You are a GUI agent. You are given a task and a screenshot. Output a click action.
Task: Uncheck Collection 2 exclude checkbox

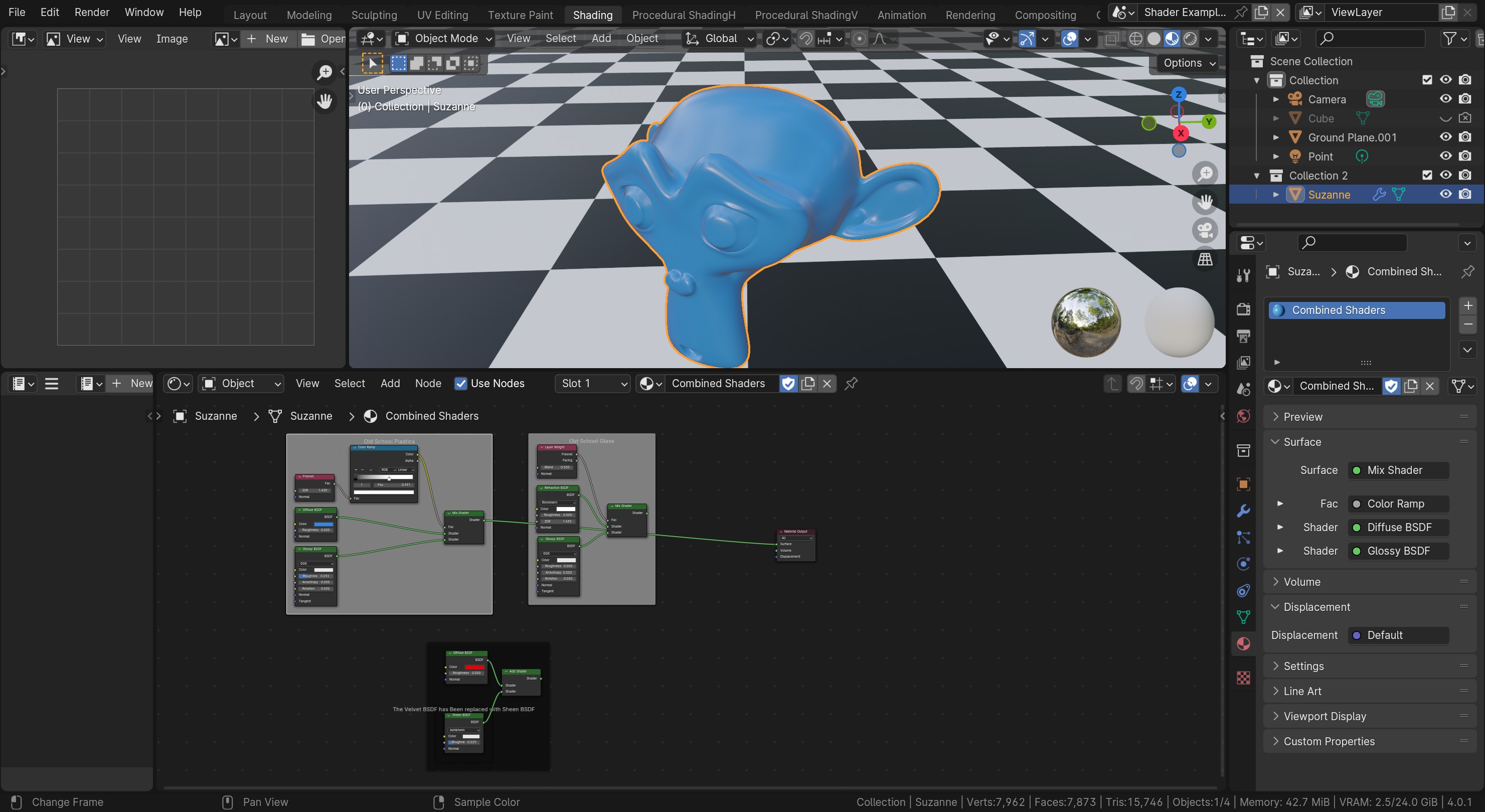(1427, 176)
